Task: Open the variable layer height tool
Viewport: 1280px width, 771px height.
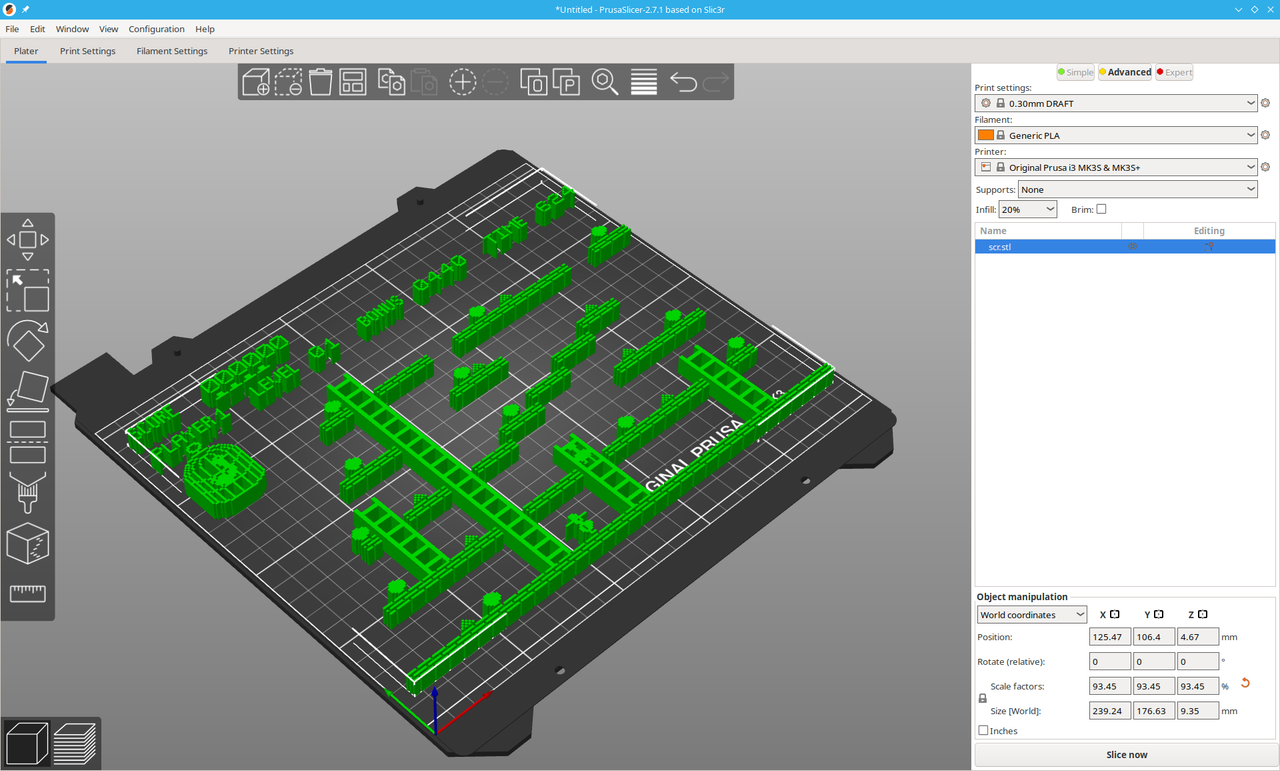Action: [644, 82]
